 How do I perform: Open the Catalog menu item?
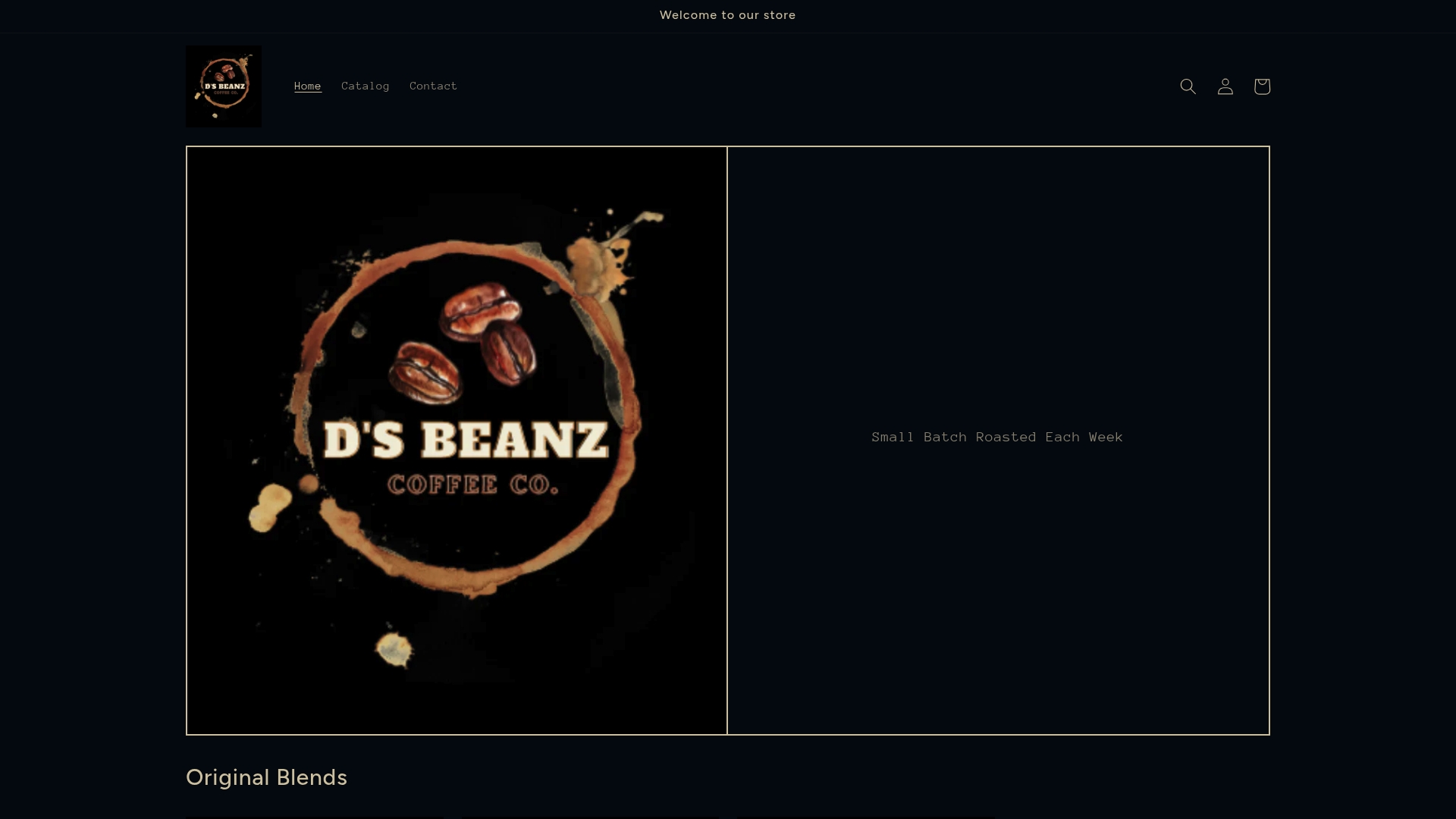(366, 86)
